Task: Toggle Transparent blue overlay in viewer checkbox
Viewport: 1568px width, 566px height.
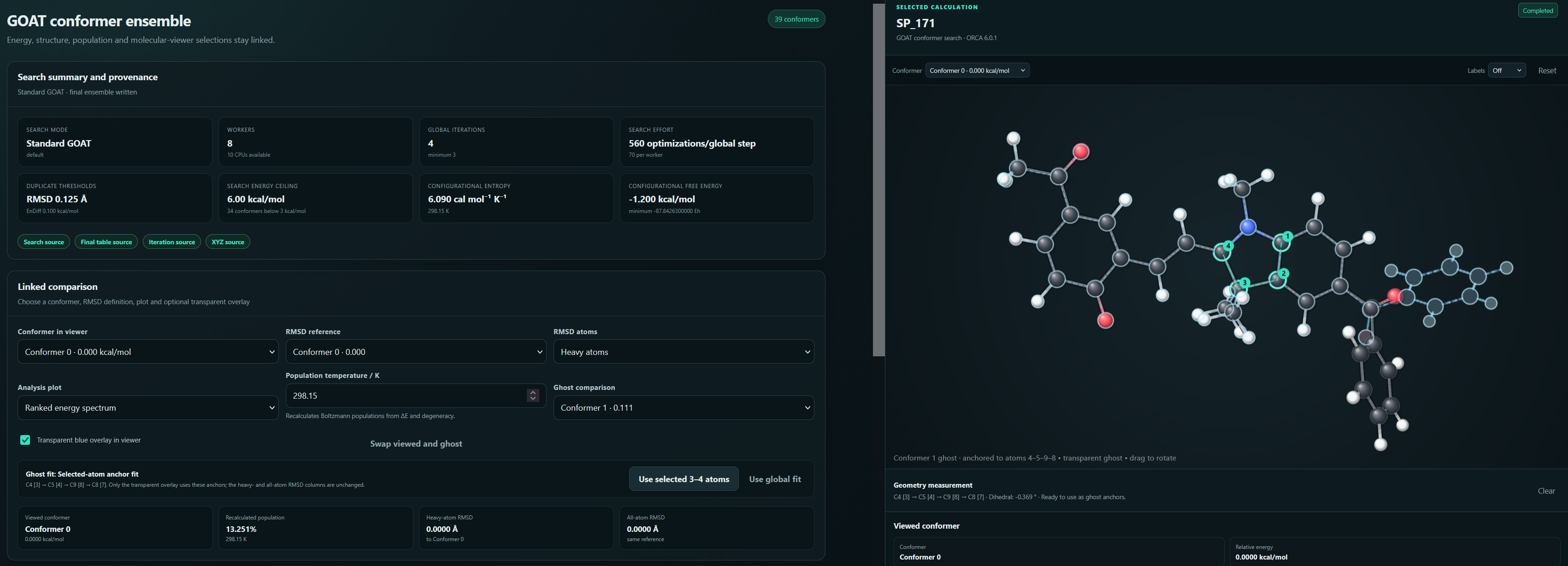Action: click(25, 440)
